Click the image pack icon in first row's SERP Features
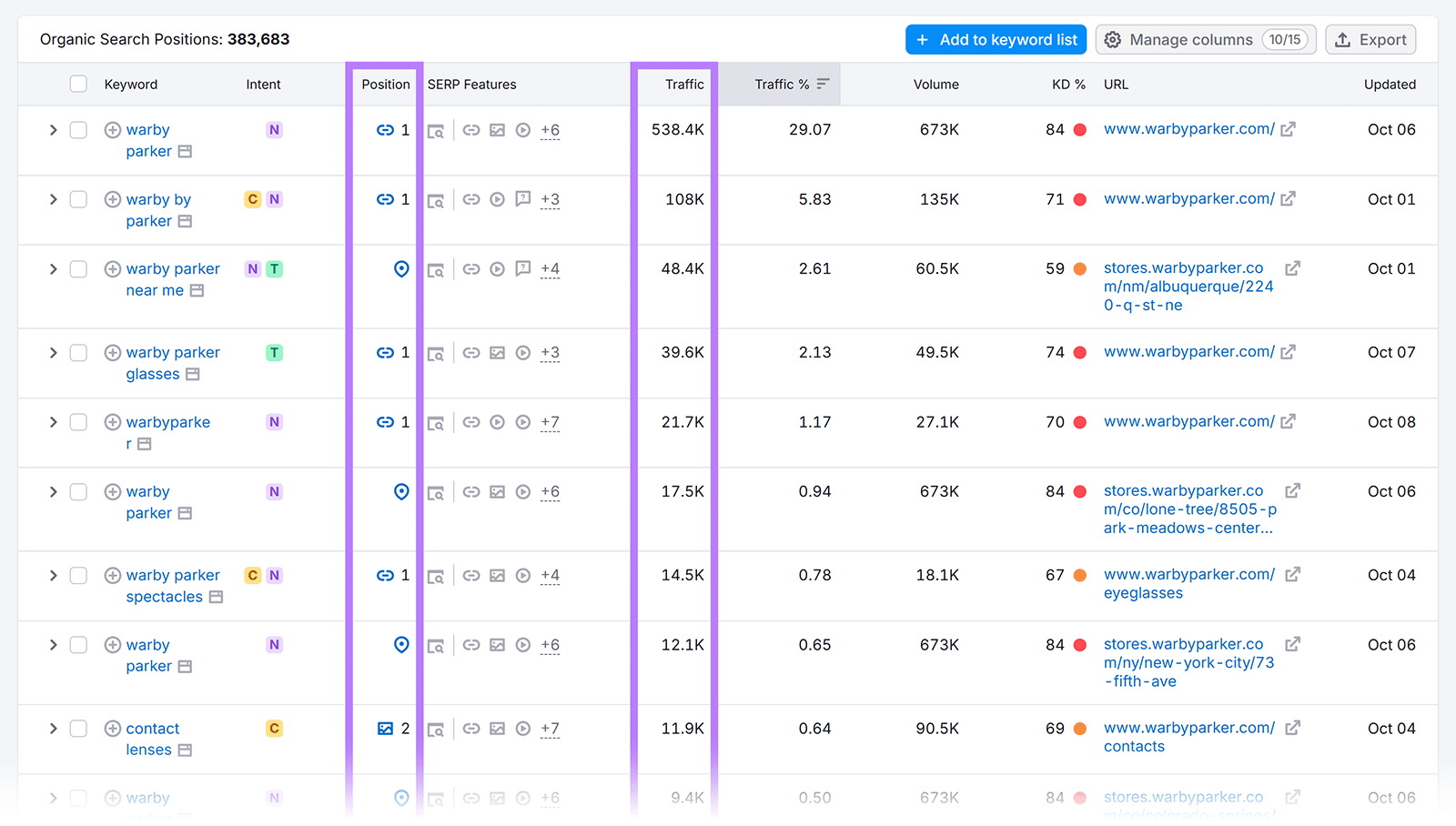 point(497,129)
